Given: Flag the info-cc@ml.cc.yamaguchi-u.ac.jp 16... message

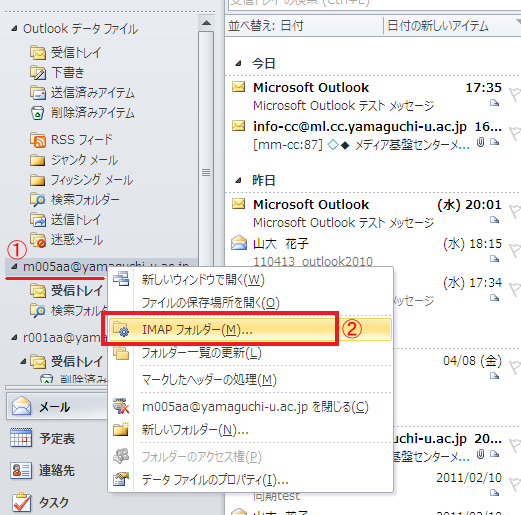Looking at the screenshot, I should tap(515, 134).
